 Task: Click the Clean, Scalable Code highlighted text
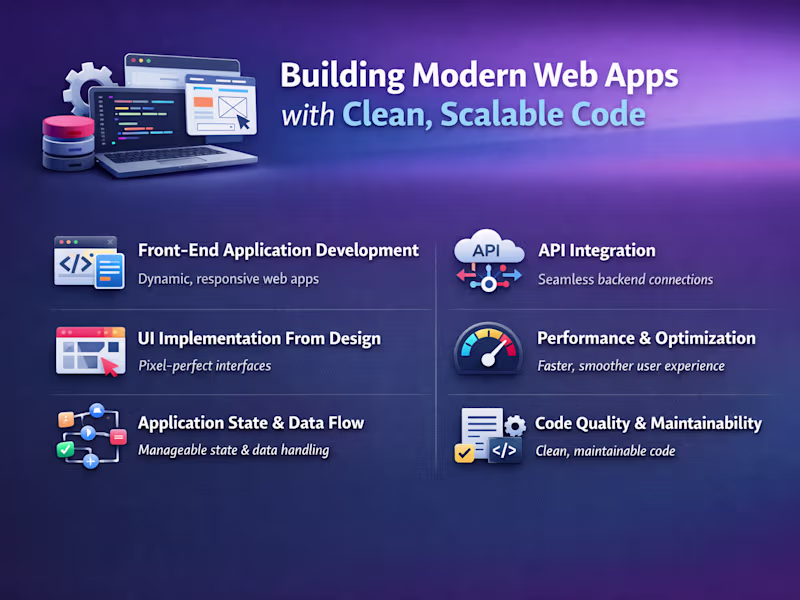[492, 114]
